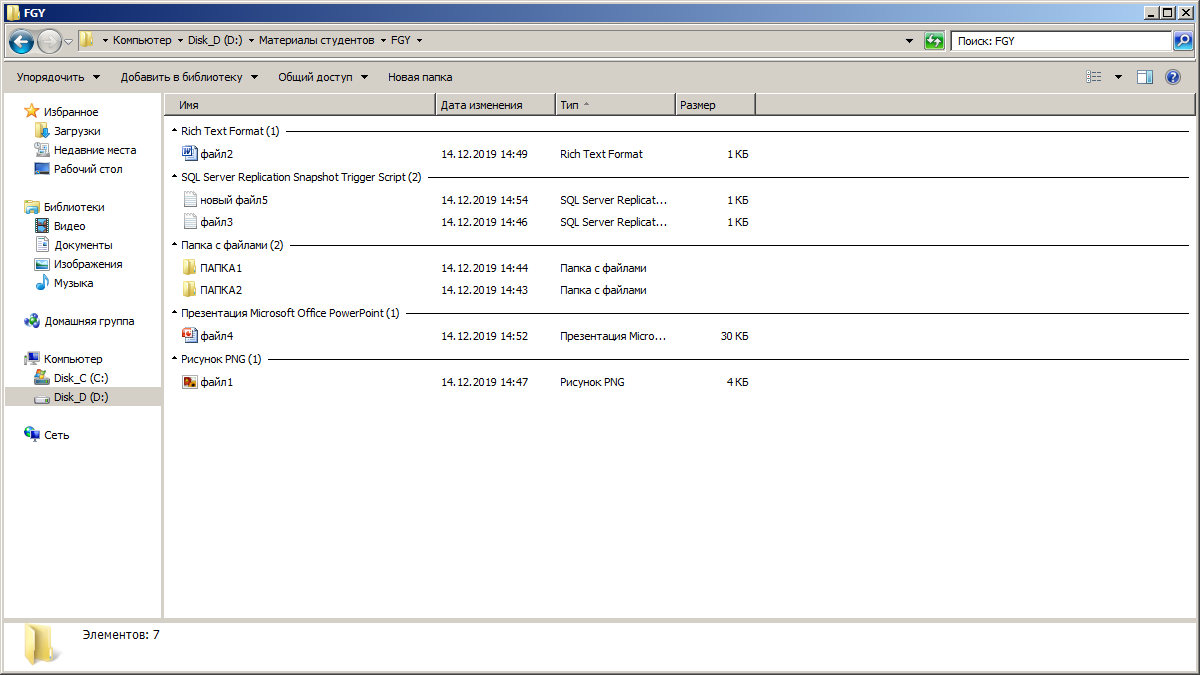
Task: Open Рабочий стол in the sidebar
Action: pos(88,169)
